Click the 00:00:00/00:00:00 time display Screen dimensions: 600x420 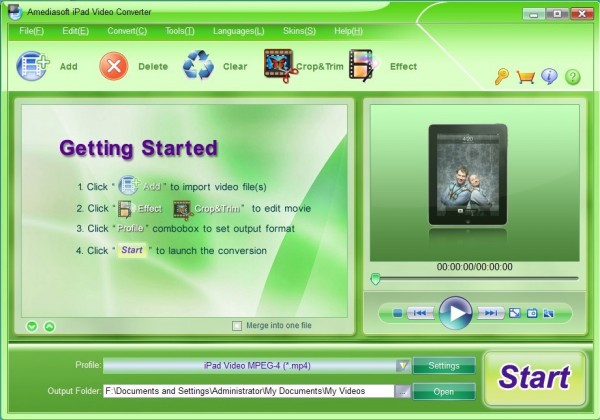(474, 267)
